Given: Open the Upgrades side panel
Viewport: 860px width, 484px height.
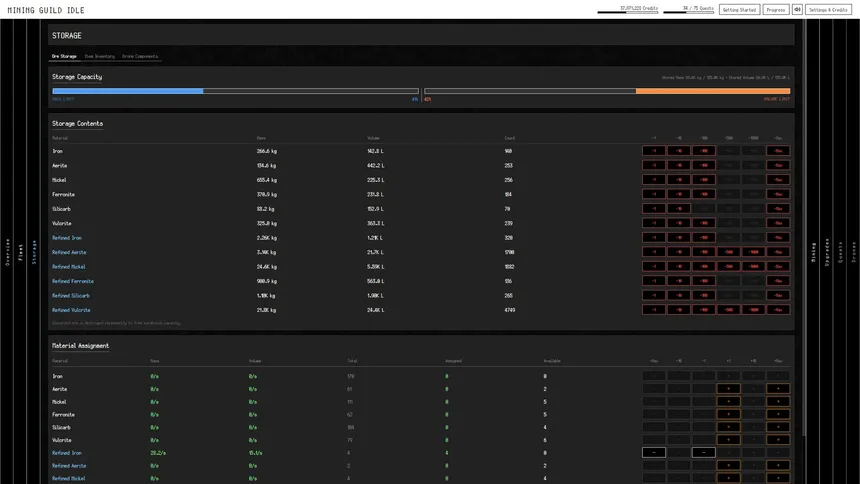Looking at the screenshot, I should coord(827,252).
